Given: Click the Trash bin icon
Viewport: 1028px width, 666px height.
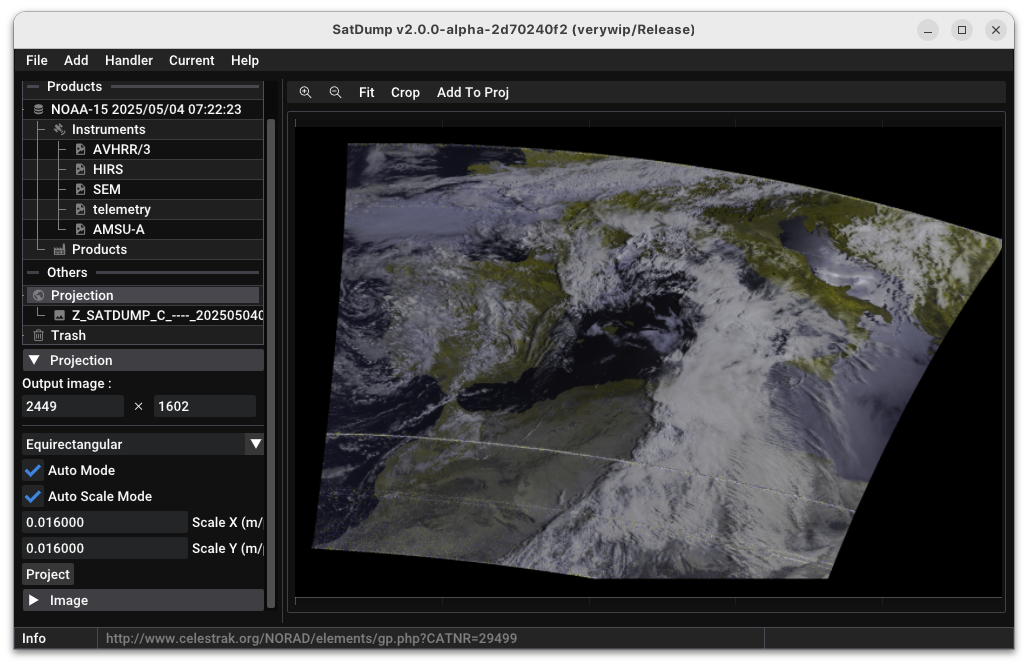Looking at the screenshot, I should pos(38,336).
